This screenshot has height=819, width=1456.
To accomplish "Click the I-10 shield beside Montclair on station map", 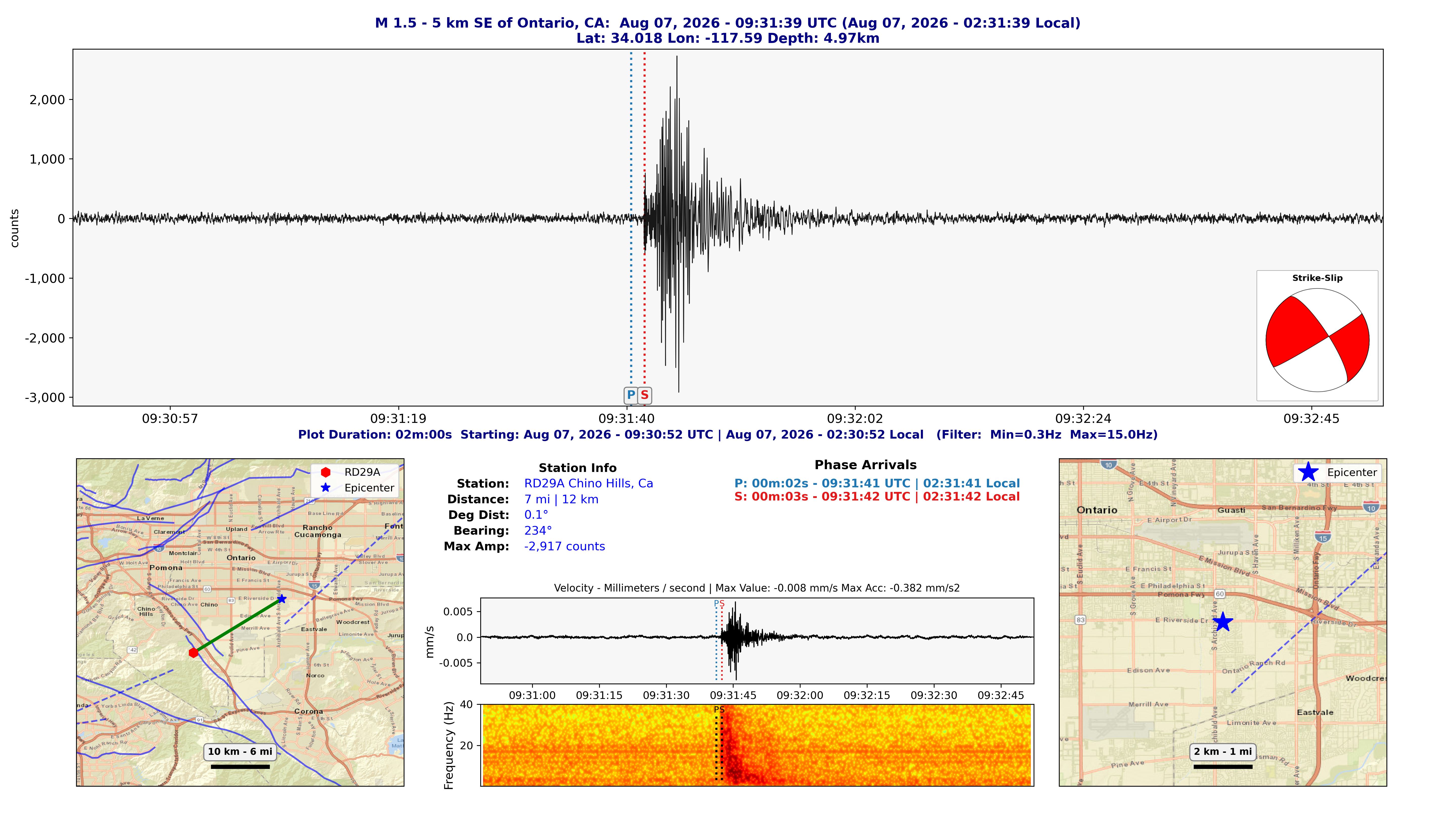I will click(159, 548).
